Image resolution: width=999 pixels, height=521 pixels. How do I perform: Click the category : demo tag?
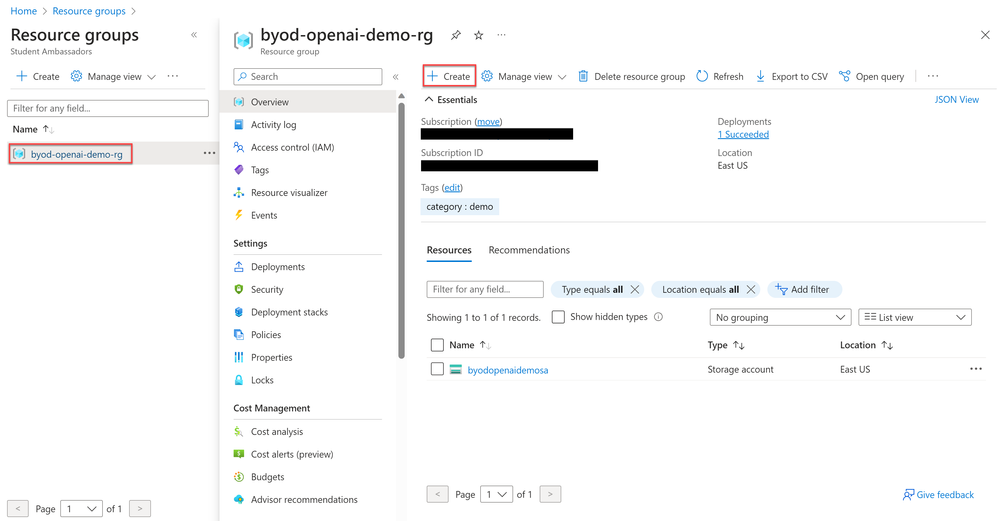tap(459, 207)
